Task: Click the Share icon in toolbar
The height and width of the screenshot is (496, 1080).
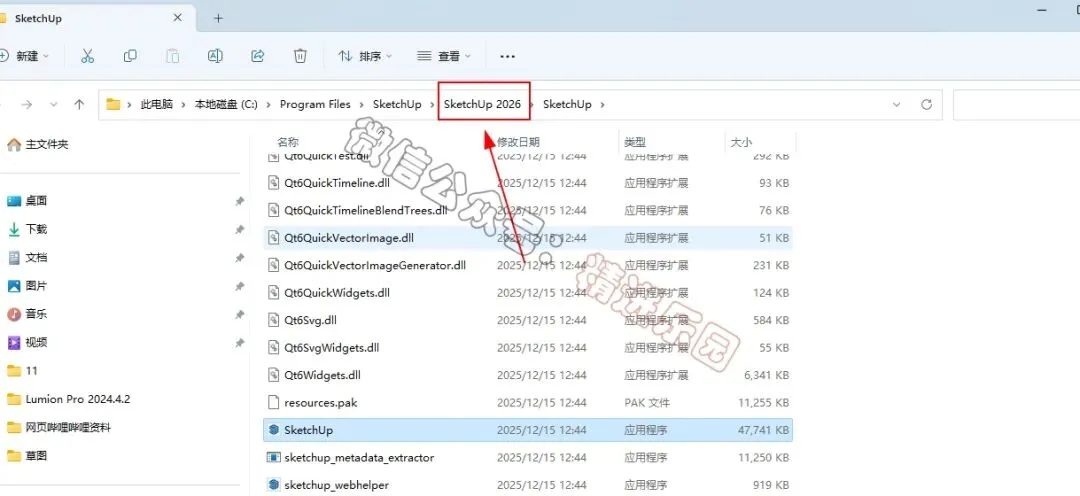Action: click(x=258, y=56)
